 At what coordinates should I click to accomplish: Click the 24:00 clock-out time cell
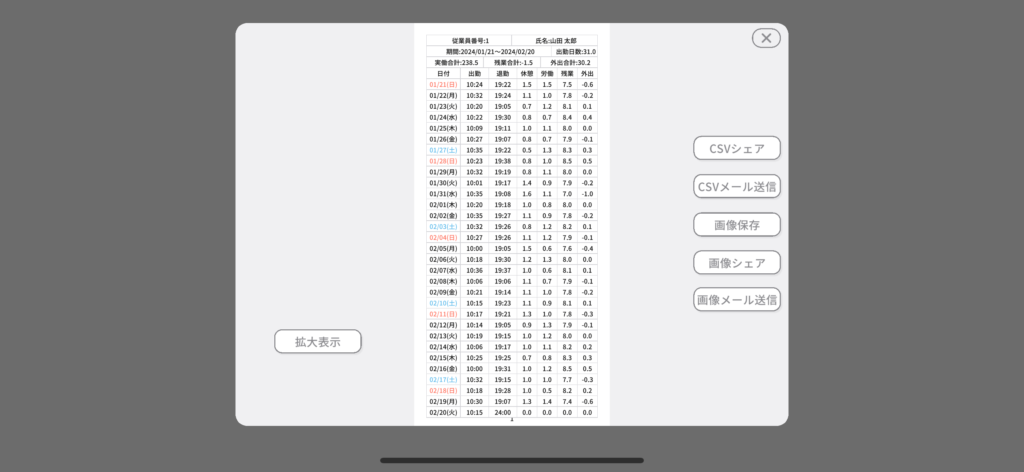pyautogui.click(x=502, y=412)
